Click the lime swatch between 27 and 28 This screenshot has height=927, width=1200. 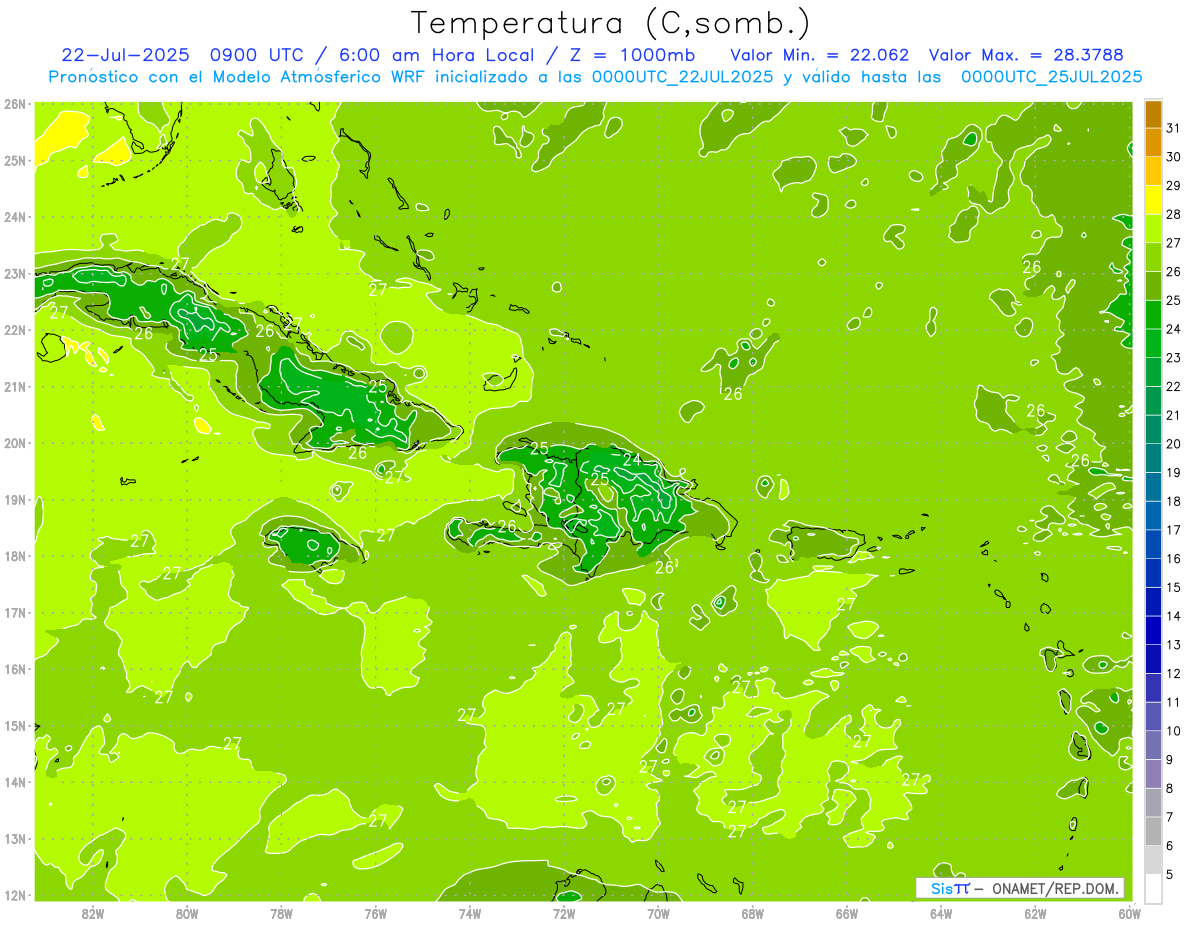1153,228
